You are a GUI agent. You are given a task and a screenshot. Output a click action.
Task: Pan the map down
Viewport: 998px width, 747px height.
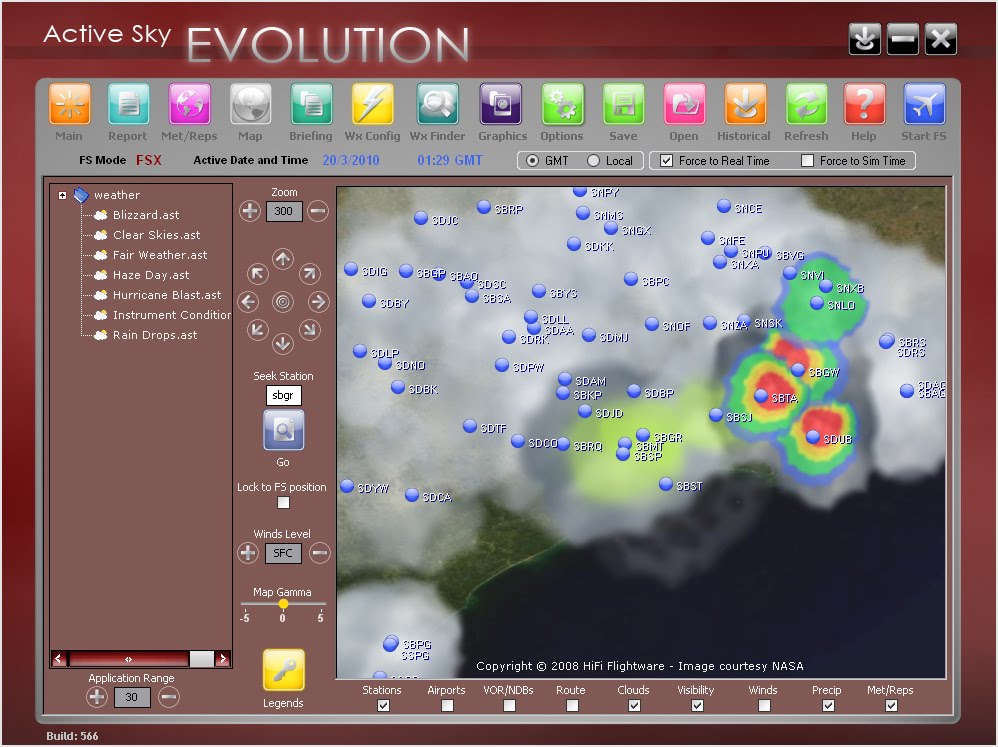pos(283,344)
